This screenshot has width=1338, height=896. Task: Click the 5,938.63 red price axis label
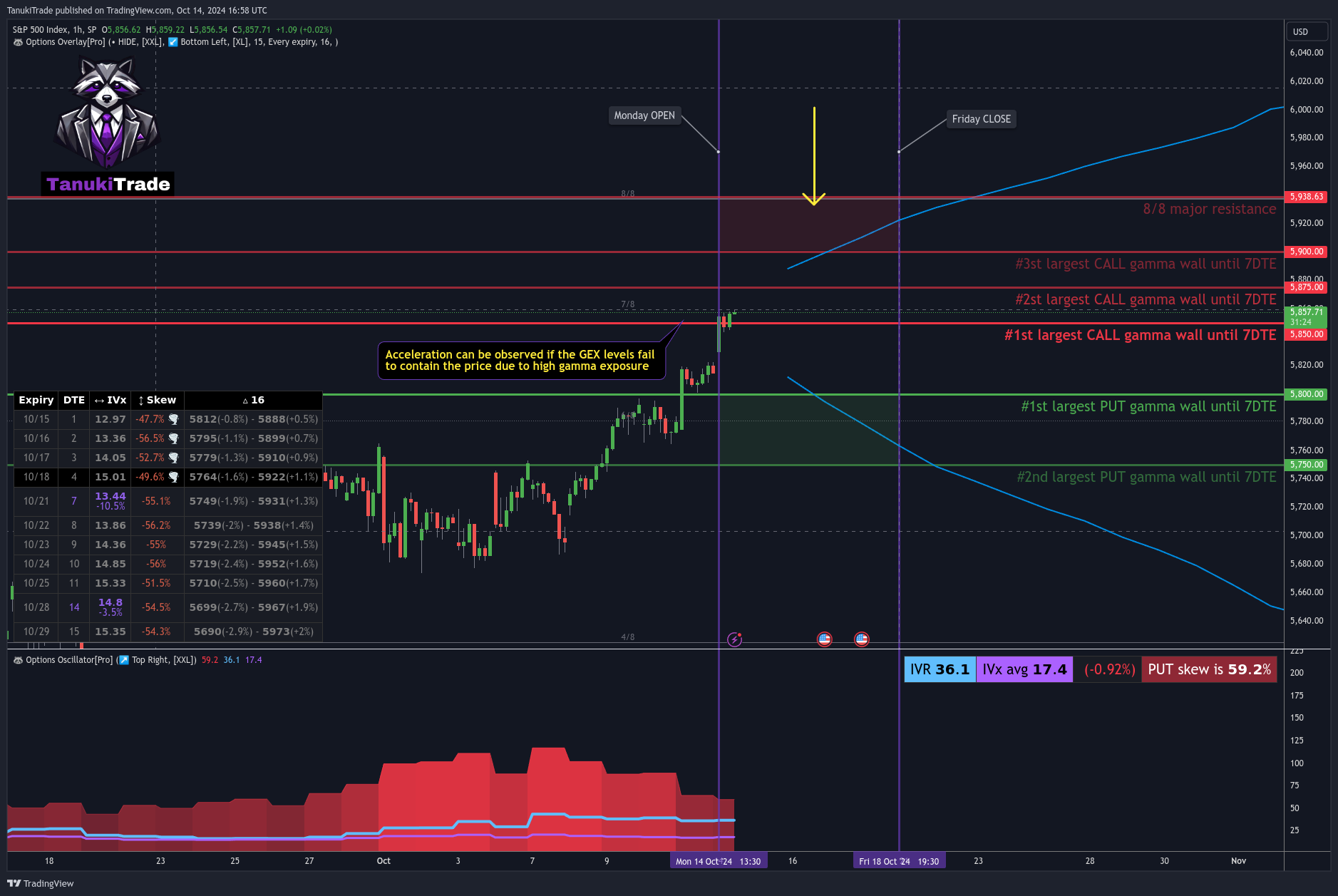pos(1306,197)
